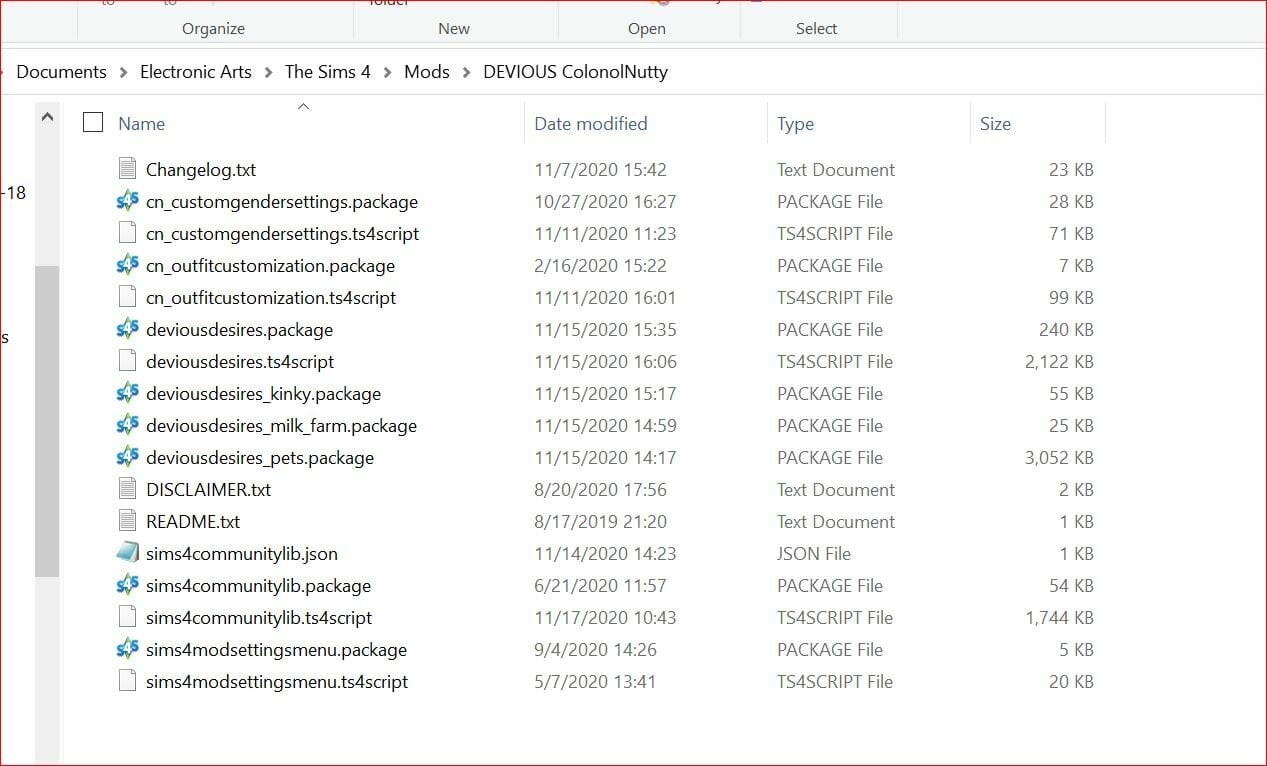The height and width of the screenshot is (766, 1267).
Task: Open the Open ribbon group
Action: [647, 29]
